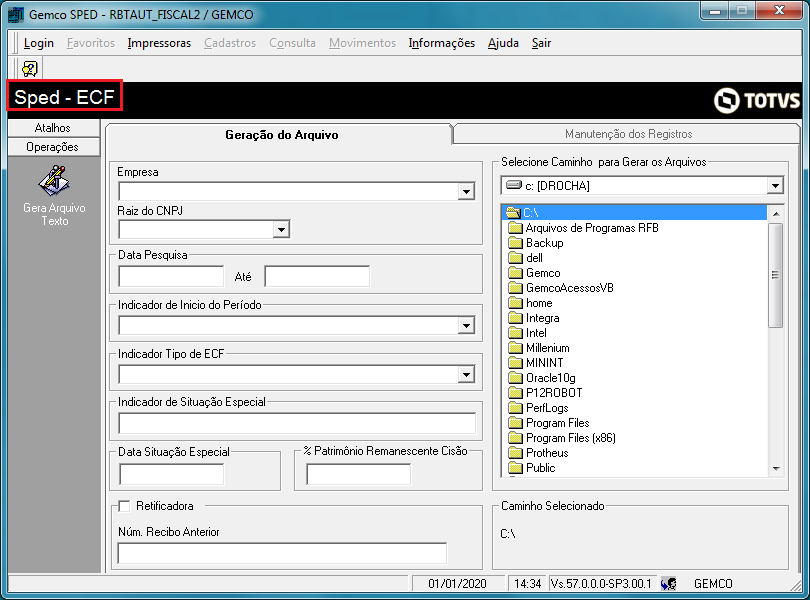Image resolution: width=810 pixels, height=601 pixels.
Task: Select the PerfLogs folder
Action: 538,408
